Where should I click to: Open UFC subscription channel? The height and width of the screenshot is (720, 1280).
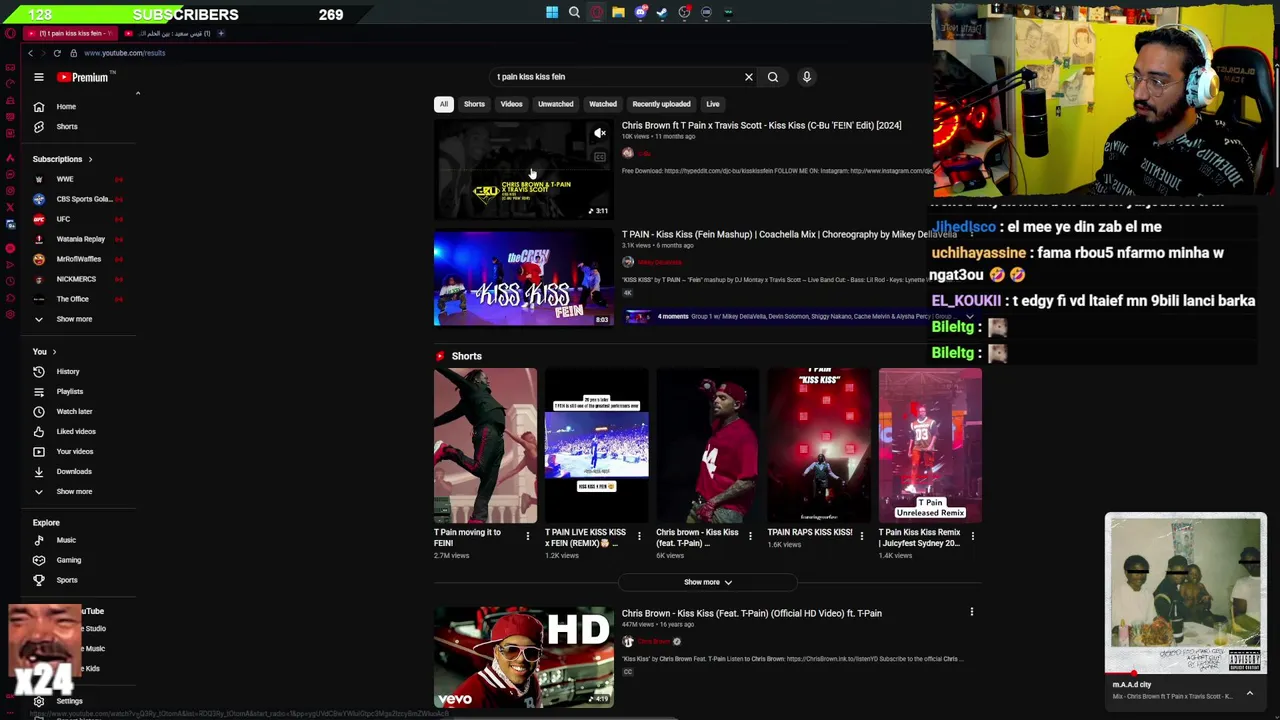[63, 219]
